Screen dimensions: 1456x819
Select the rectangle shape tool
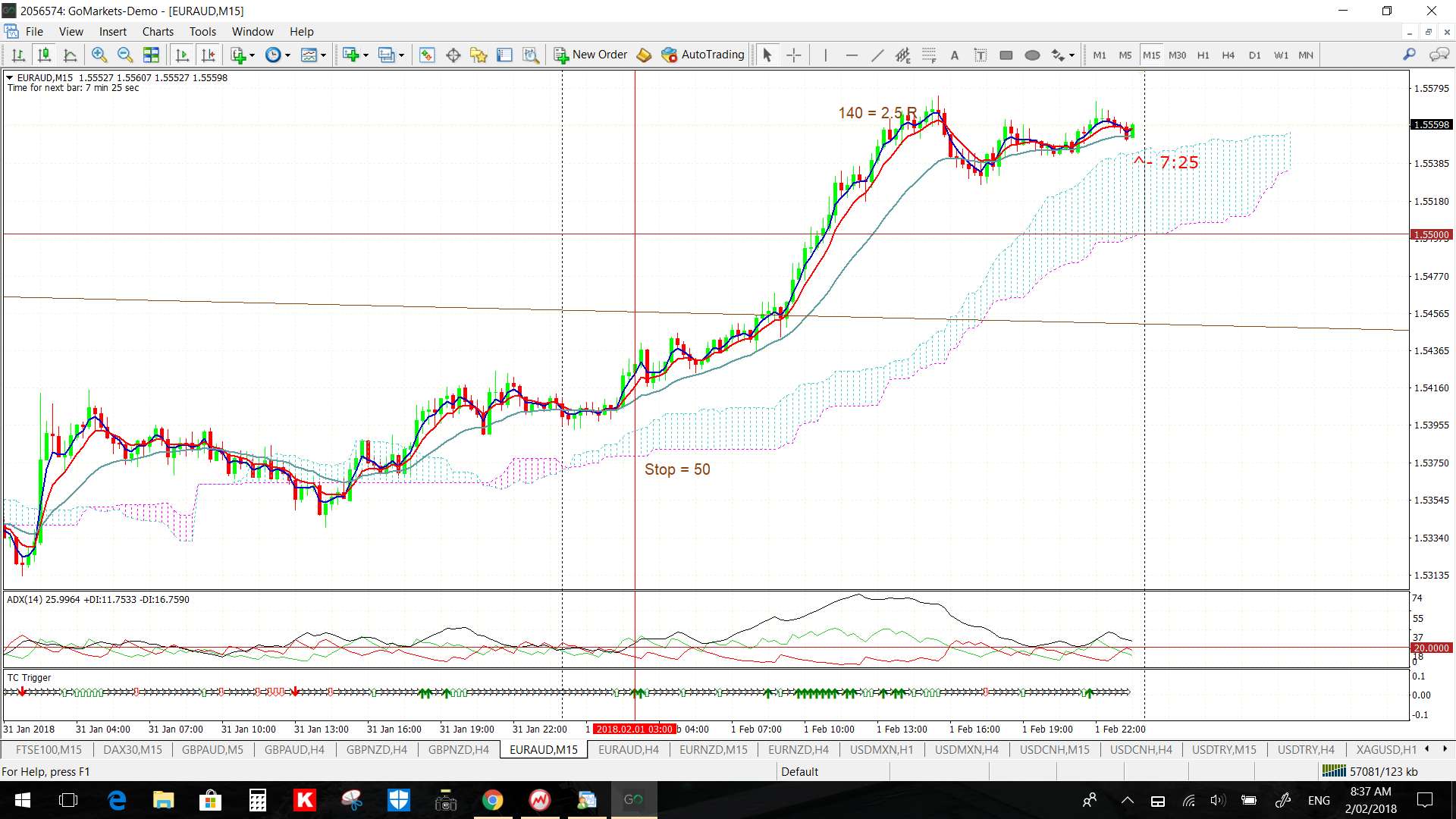(x=1006, y=55)
